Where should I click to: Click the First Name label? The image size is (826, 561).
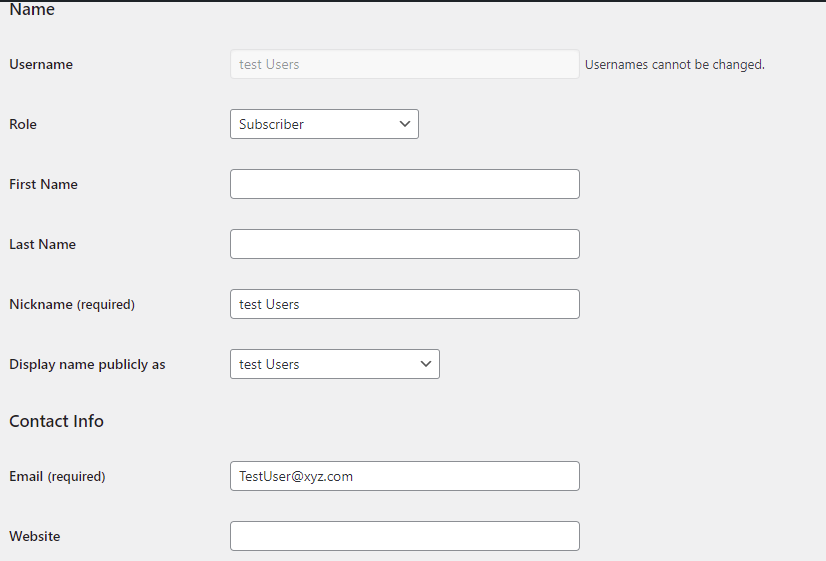pos(43,184)
